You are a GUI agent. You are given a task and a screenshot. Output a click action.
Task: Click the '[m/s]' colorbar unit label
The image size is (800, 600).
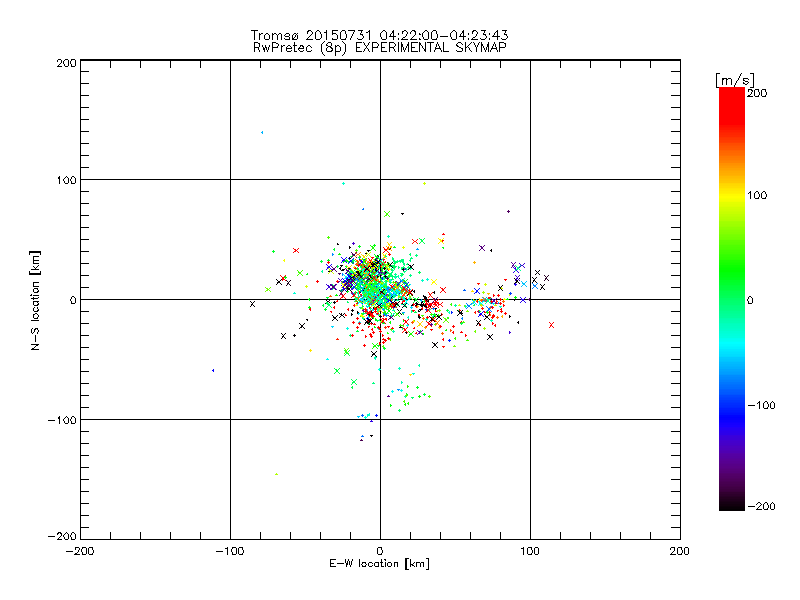[x=735, y=80]
